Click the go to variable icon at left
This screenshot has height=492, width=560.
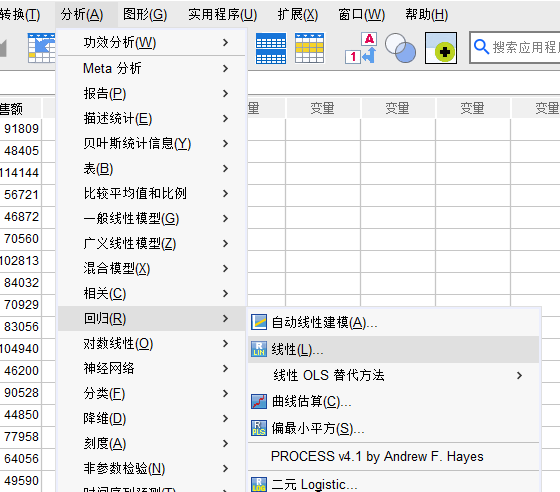41,48
